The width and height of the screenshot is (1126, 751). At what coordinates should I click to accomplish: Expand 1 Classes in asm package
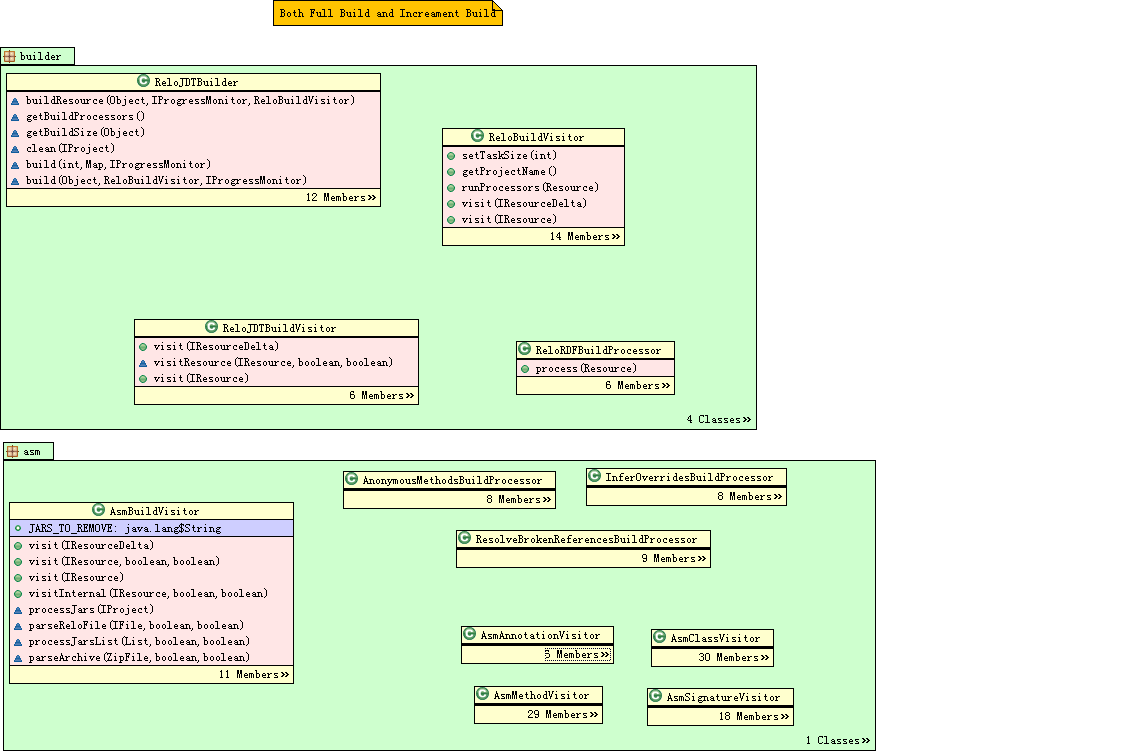(838, 740)
